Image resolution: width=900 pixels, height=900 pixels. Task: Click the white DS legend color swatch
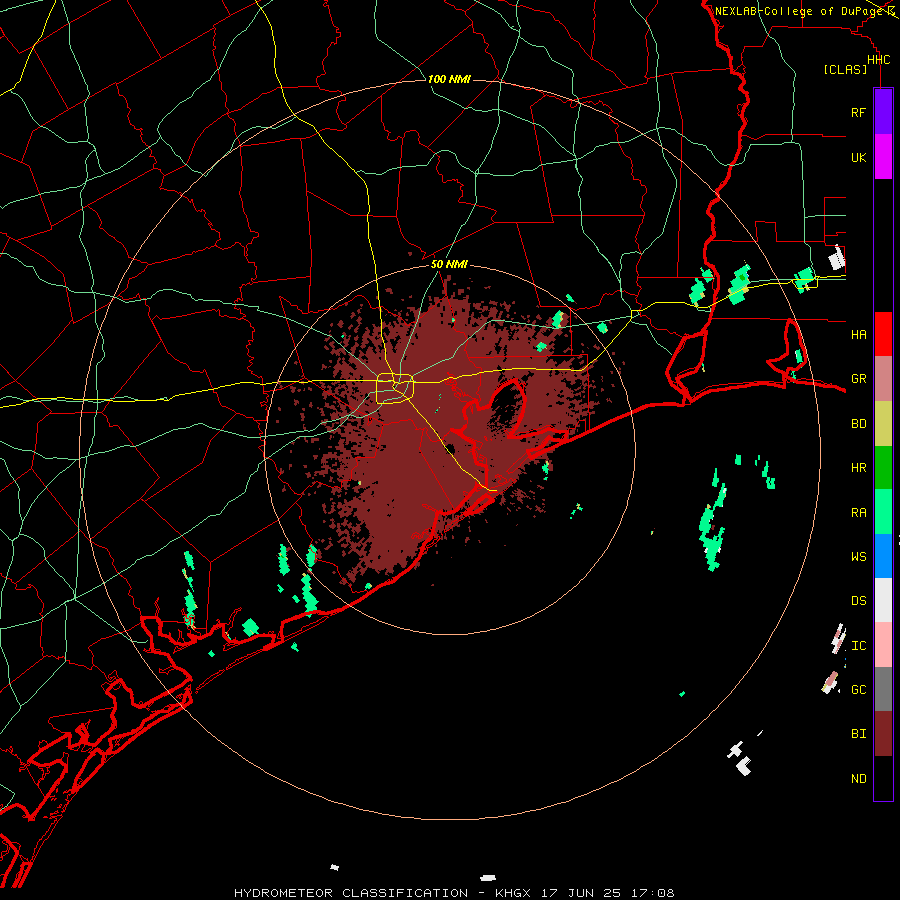(x=883, y=600)
